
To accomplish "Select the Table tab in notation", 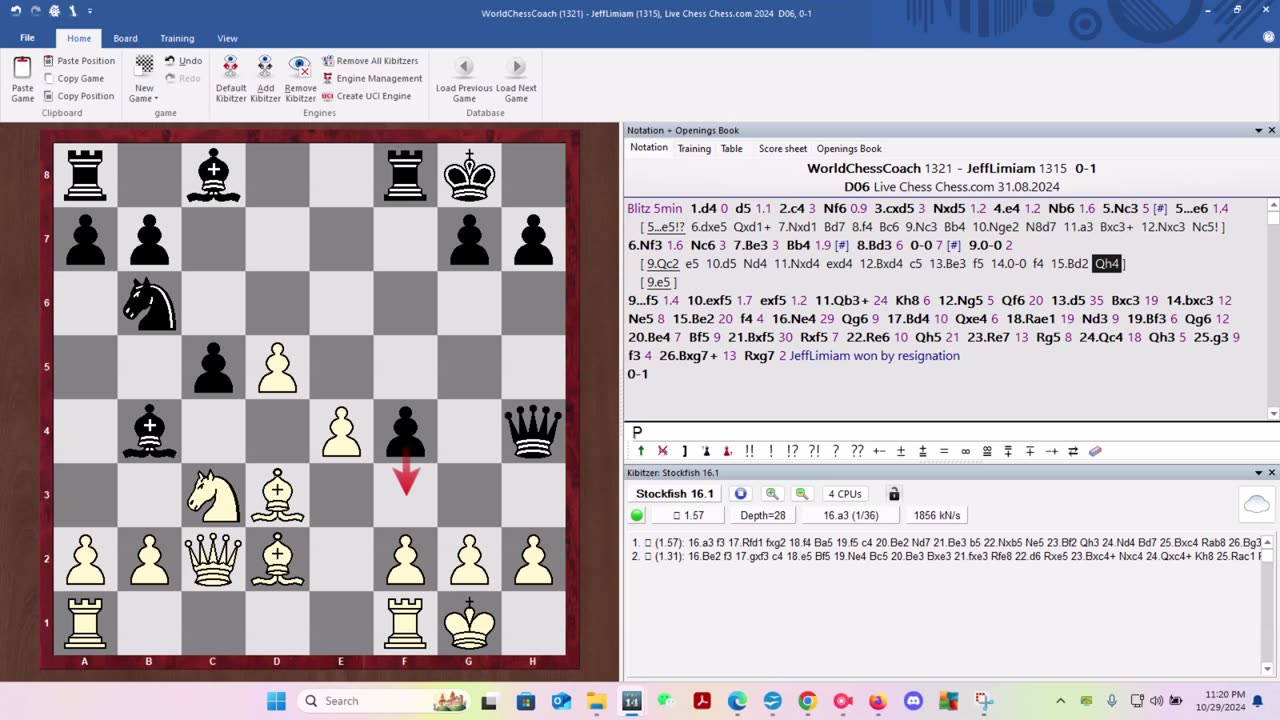I will click(732, 148).
